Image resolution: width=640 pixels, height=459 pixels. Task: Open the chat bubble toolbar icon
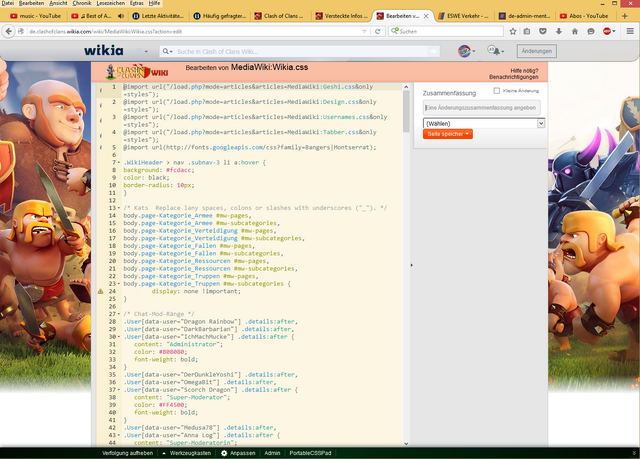(591, 31)
